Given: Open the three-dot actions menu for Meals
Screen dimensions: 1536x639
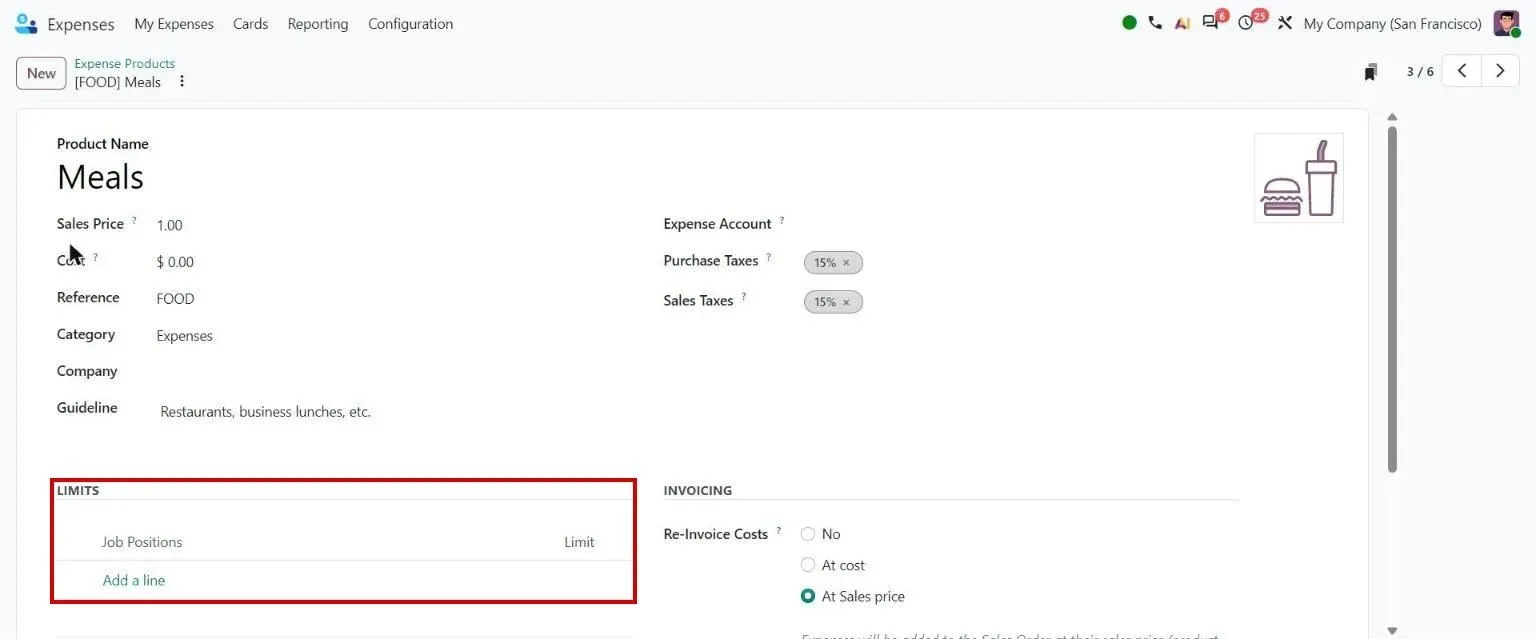Looking at the screenshot, I should tap(182, 82).
